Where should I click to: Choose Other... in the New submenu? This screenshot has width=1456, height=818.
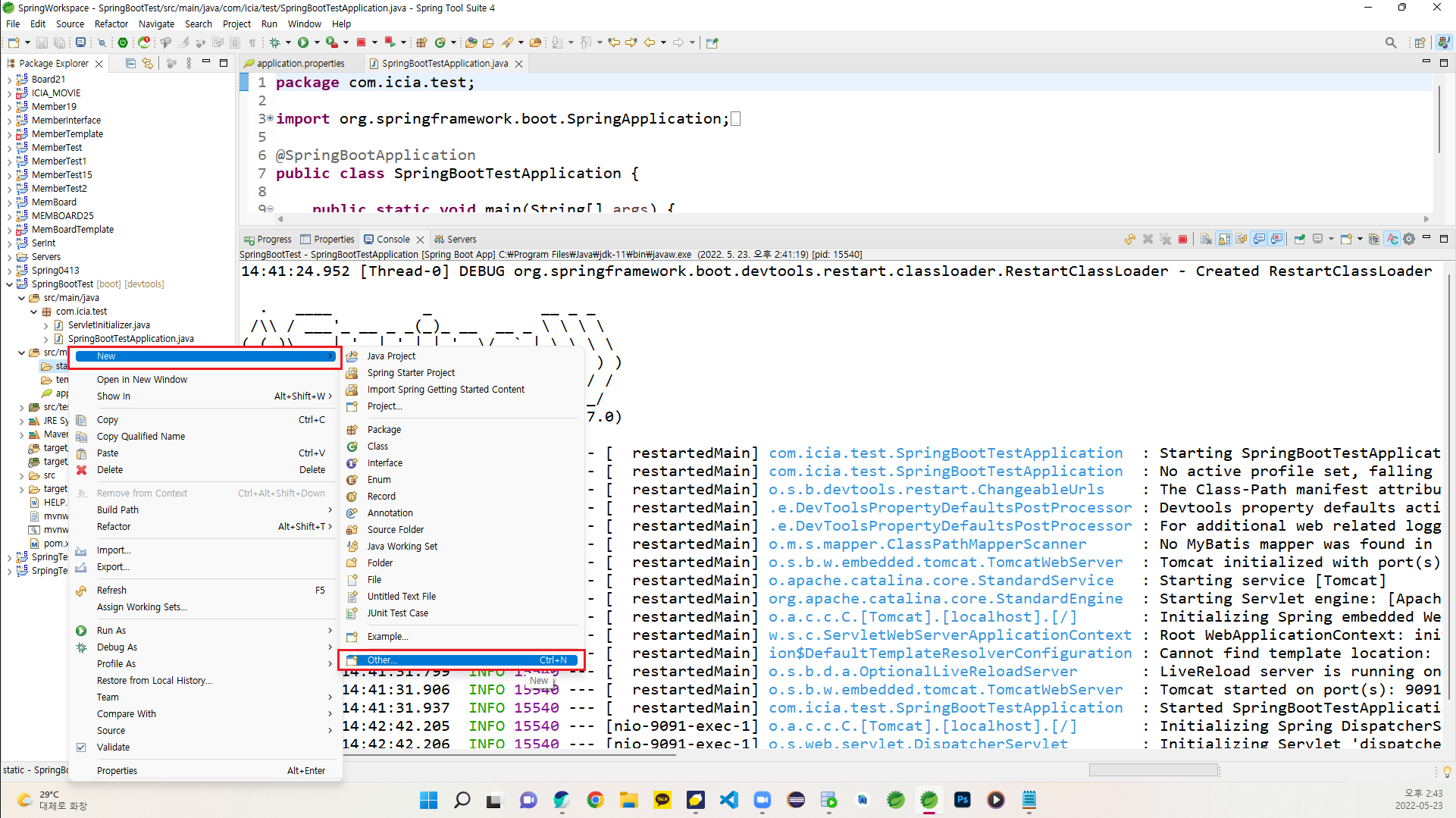[x=462, y=660]
